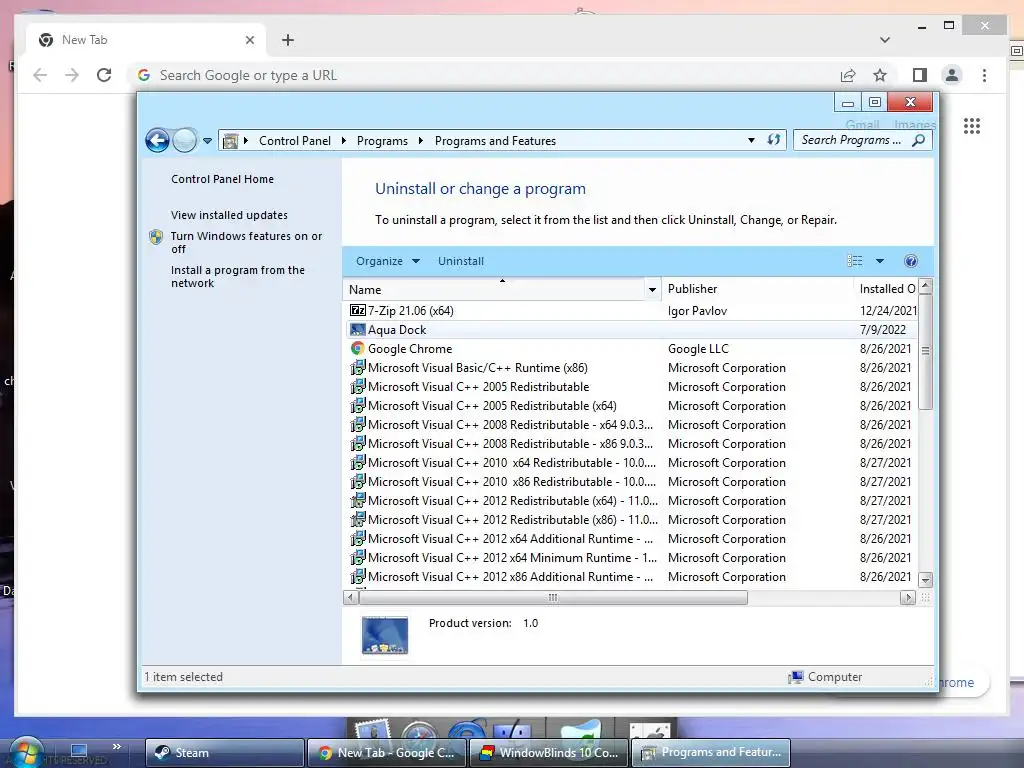Image resolution: width=1024 pixels, height=768 pixels.
Task: Click Chrome's back arrow button
Action: [x=40, y=75]
